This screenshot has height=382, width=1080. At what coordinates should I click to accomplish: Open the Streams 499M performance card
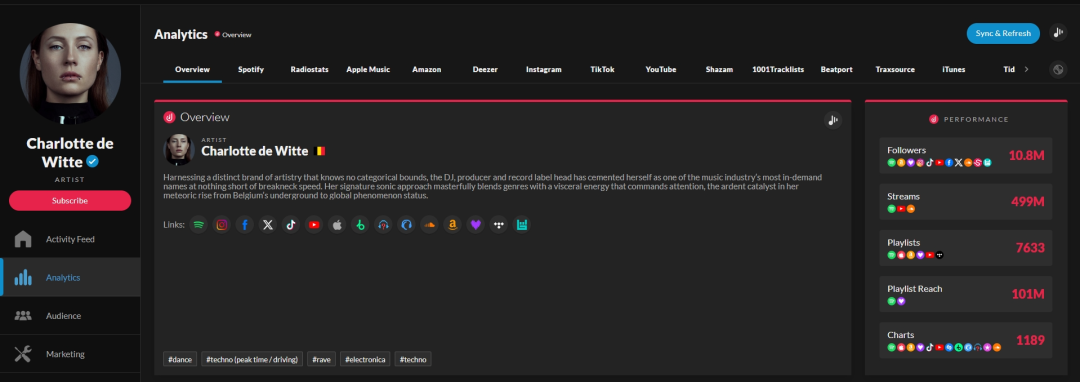coord(966,202)
